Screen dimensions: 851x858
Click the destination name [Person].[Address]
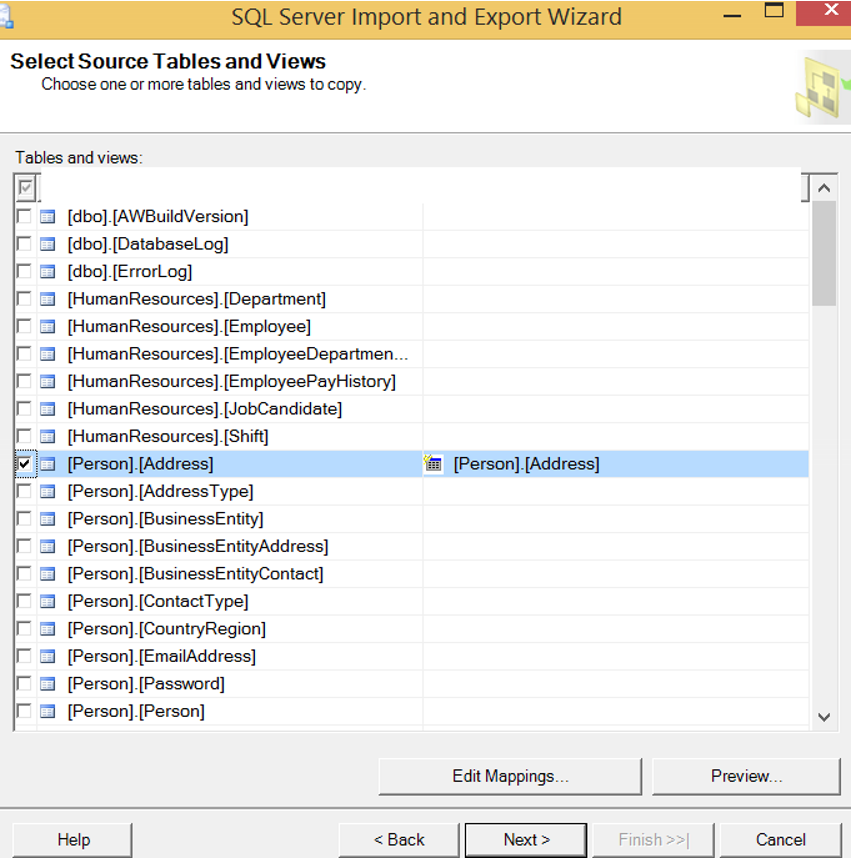click(x=526, y=464)
